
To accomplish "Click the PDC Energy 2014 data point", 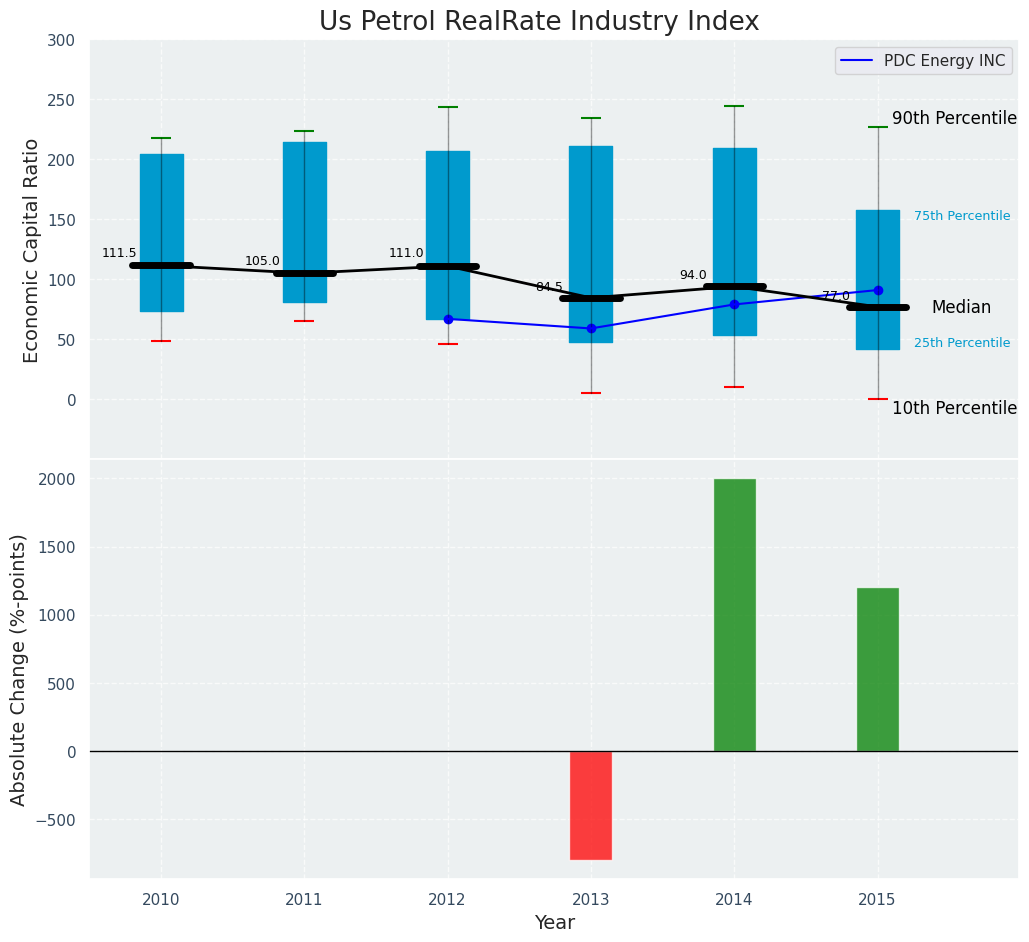I will tap(734, 304).
